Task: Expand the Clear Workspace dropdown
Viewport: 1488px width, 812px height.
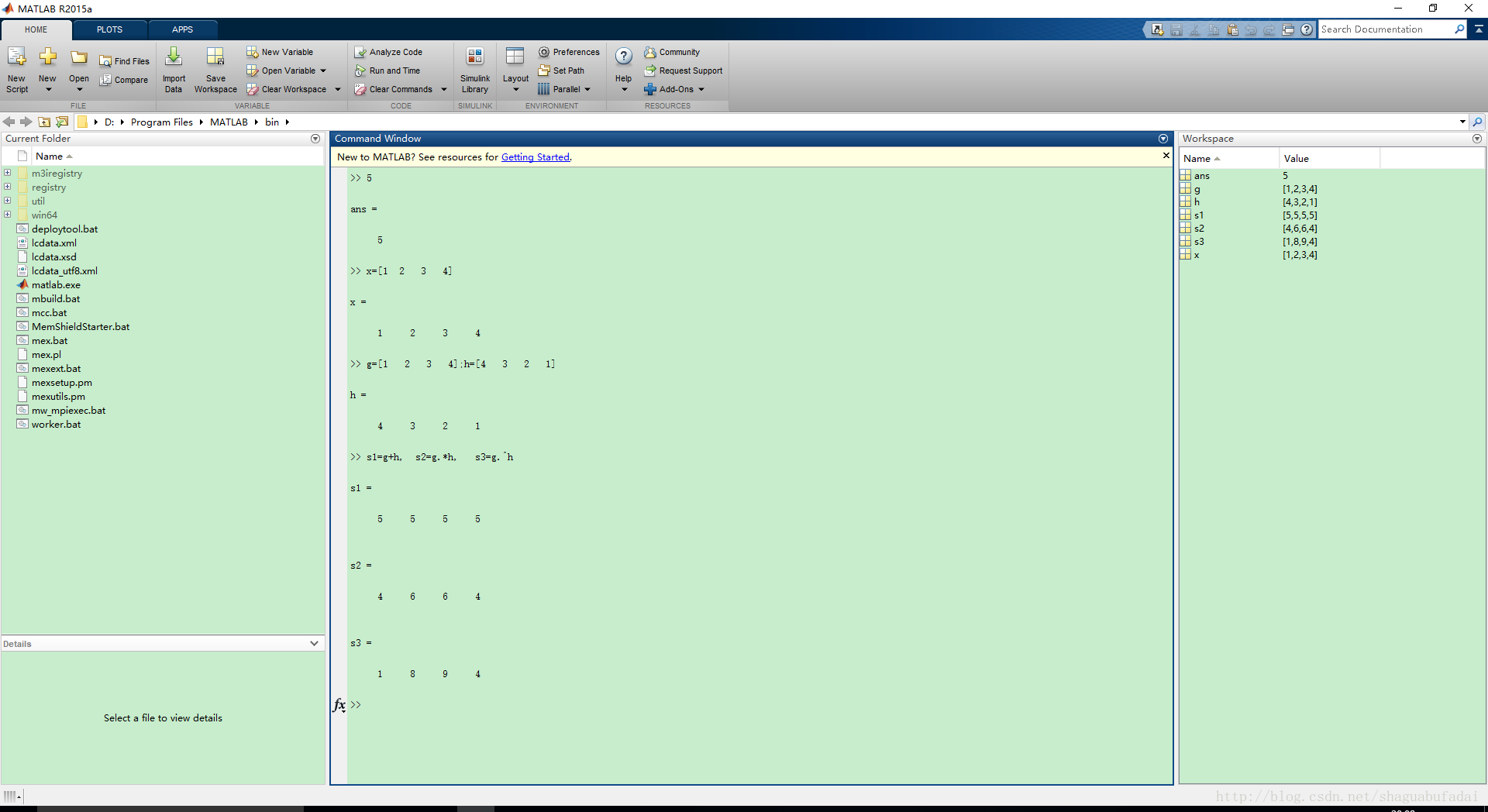Action: (x=338, y=89)
